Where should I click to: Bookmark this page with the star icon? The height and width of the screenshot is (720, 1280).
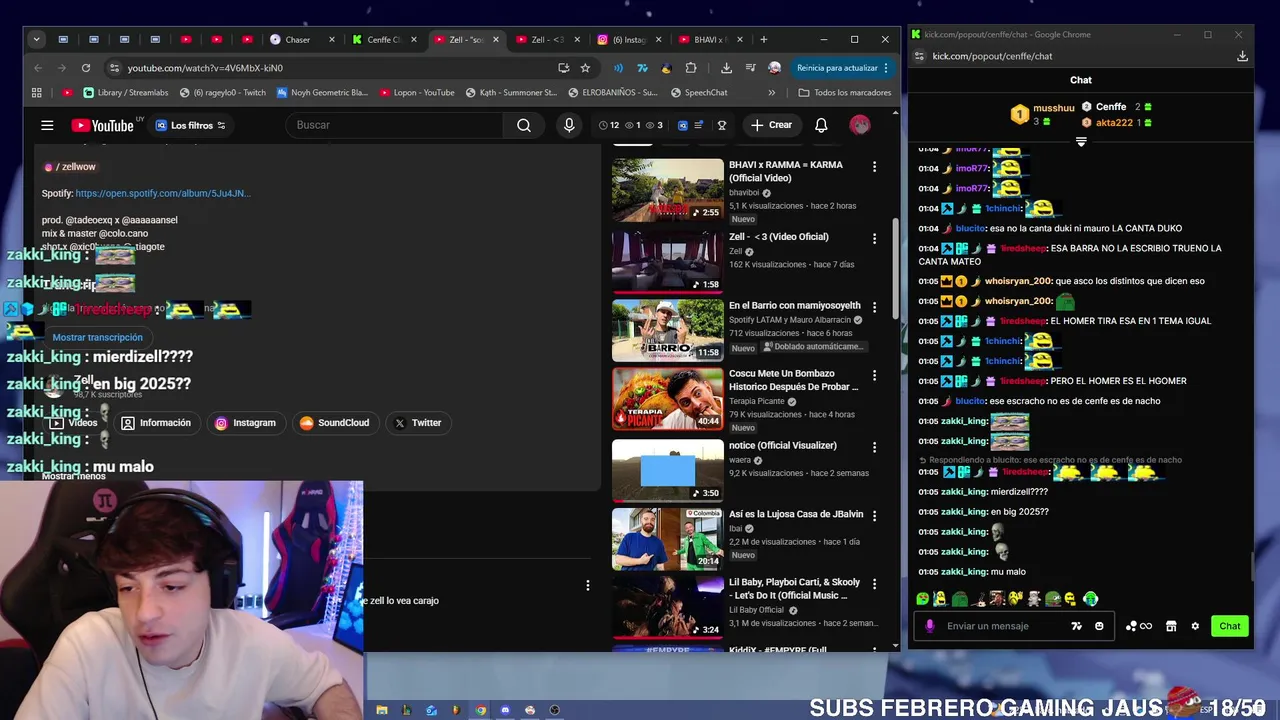pos(585,68)
